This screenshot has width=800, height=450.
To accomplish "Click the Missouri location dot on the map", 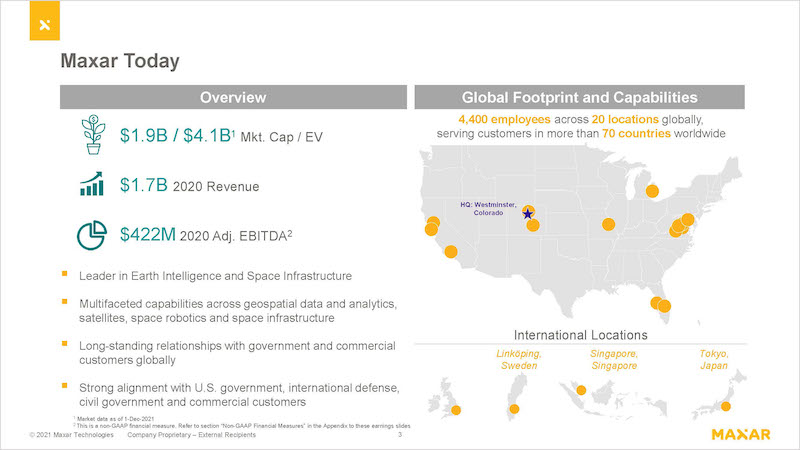I will pyautogui.click(x=608, y=224).
